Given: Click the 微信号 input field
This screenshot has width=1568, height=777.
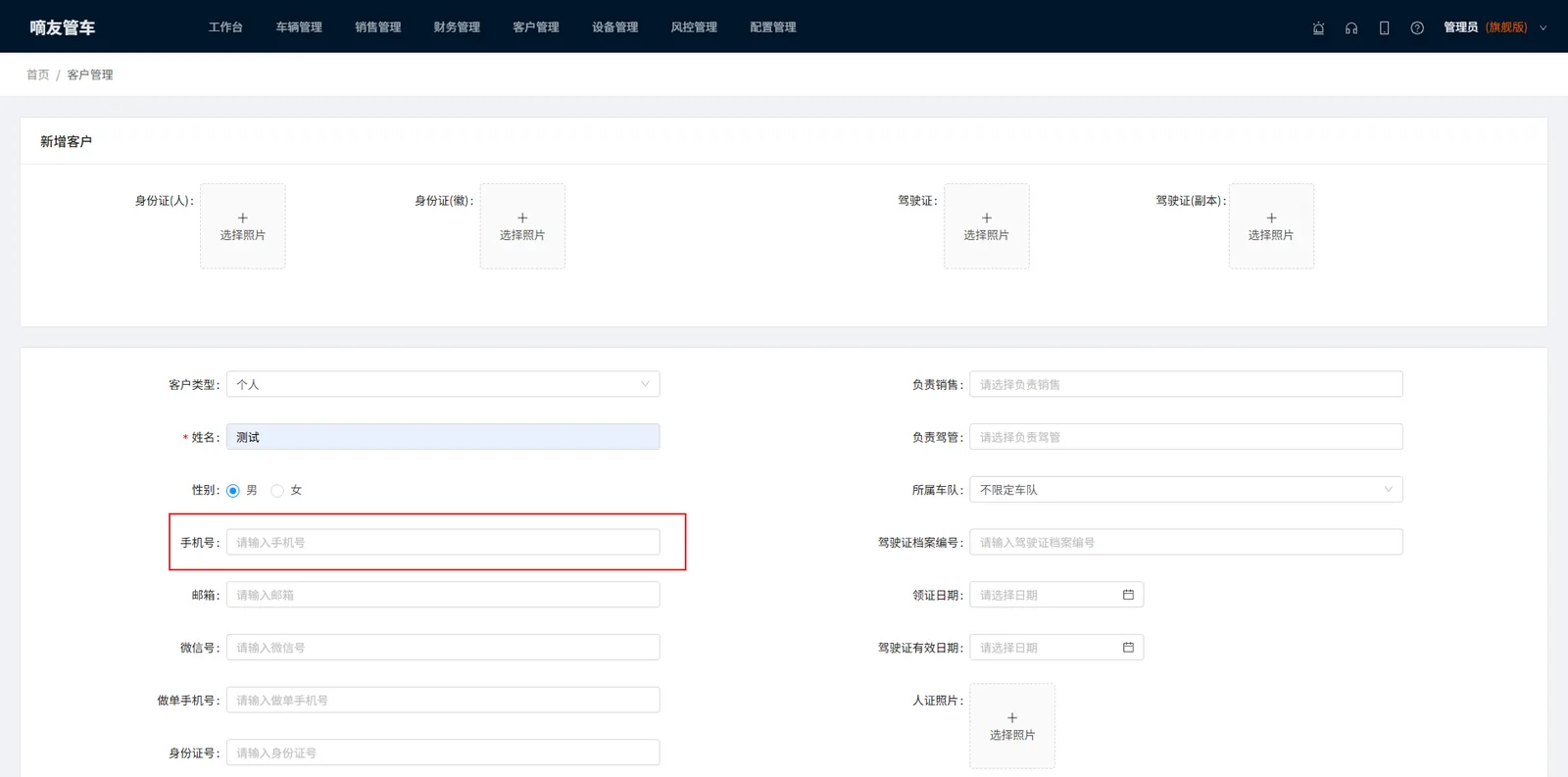Looking at the screenshot, I should click(443, 648).
